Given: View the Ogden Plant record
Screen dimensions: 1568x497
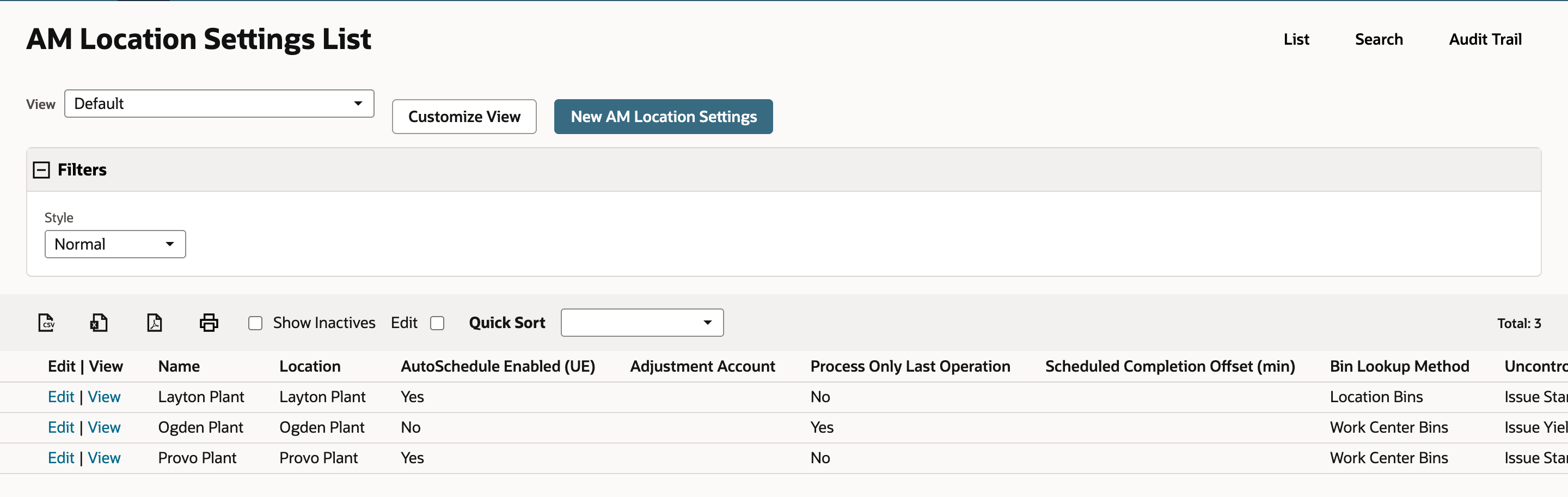Looking at the screenshot, I should click(104, 428).
